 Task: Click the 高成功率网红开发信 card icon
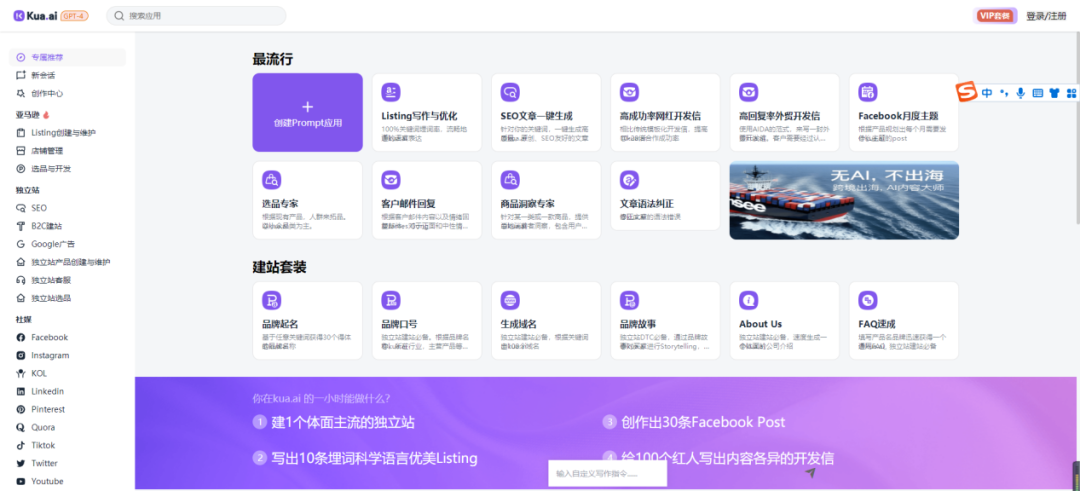[x=629, y=92]
